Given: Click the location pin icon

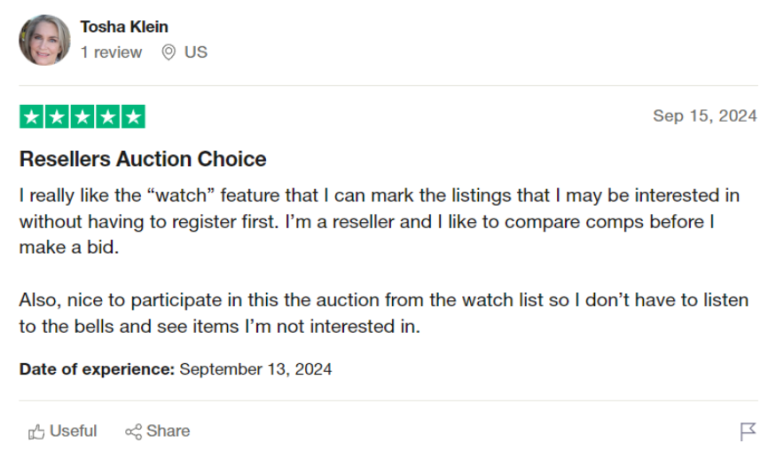Looking at the screenshot, I should pyautogui.click(x=168, y=52).
